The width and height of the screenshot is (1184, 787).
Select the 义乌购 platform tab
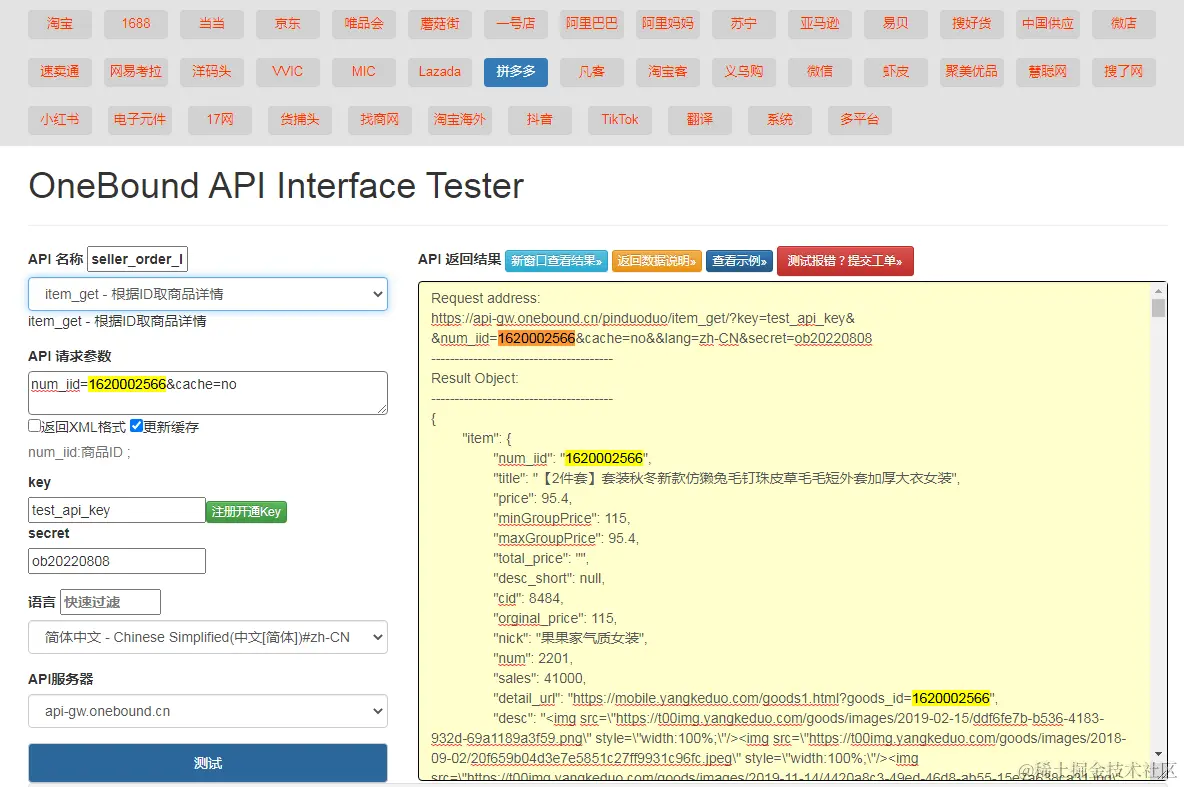click(x=744, y=72)
